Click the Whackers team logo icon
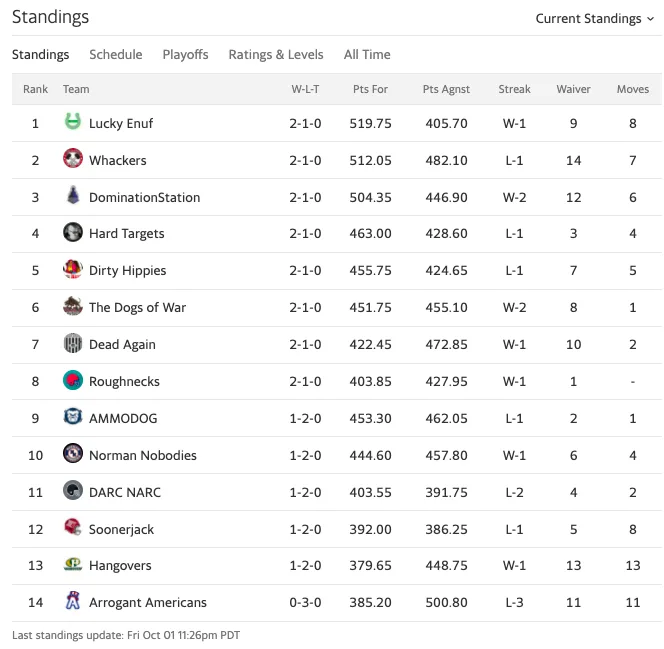This screenshot has width=664, height=649. (73, 158)
